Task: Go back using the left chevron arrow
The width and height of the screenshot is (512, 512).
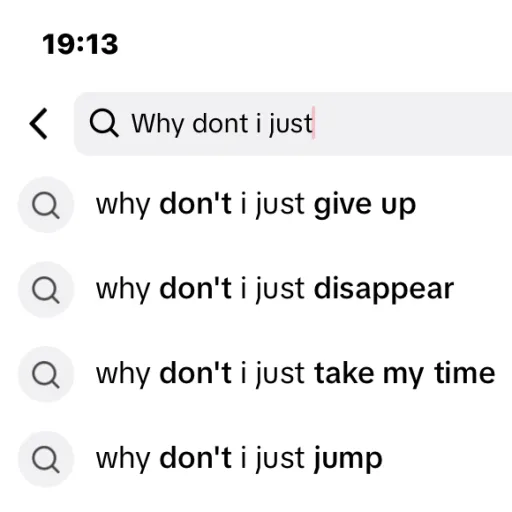Action: [x=39, y=124]
